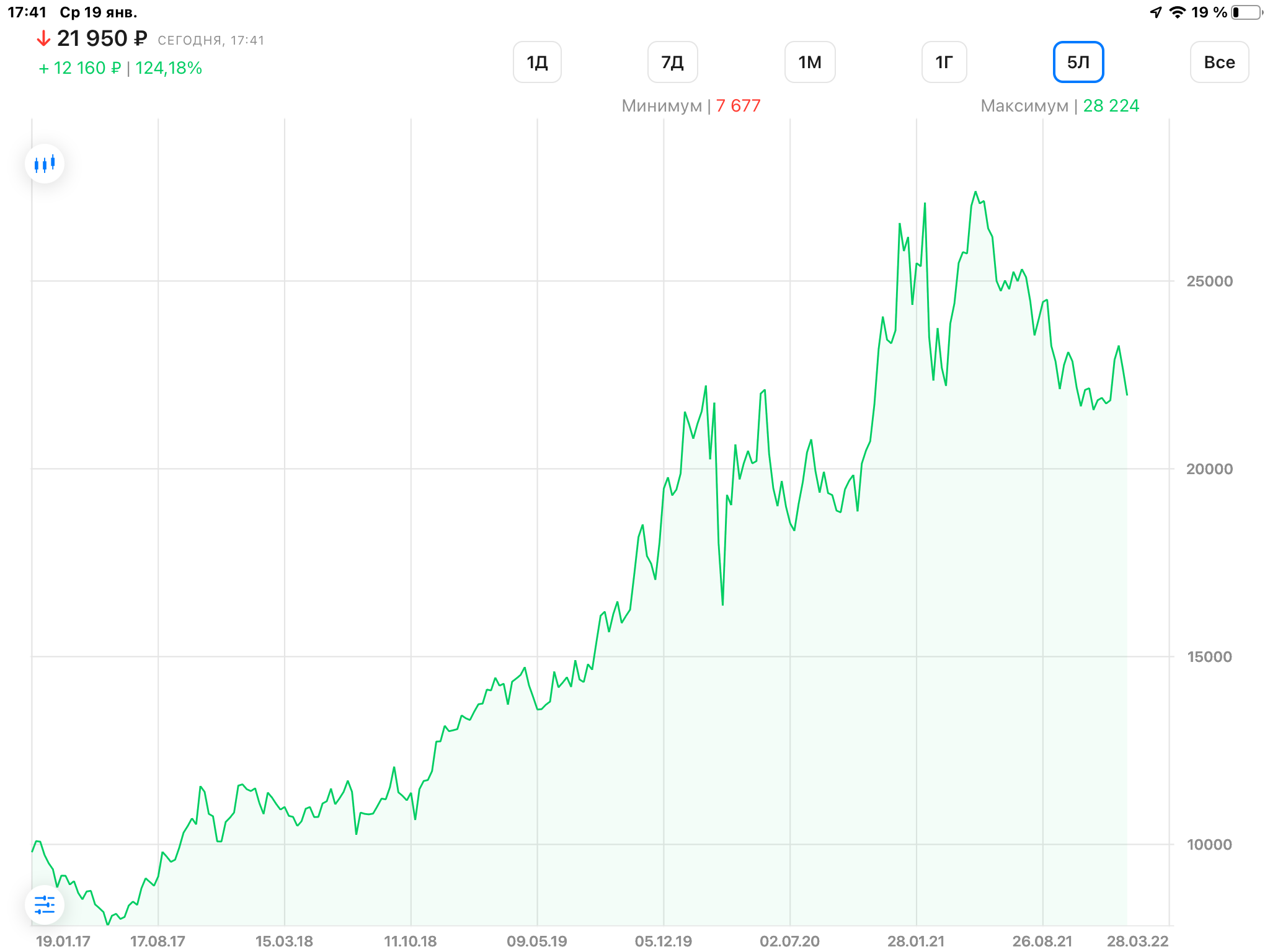Tap the 25000 price axis label
Screen dimensions: 1270x952
click(1209, 281)
